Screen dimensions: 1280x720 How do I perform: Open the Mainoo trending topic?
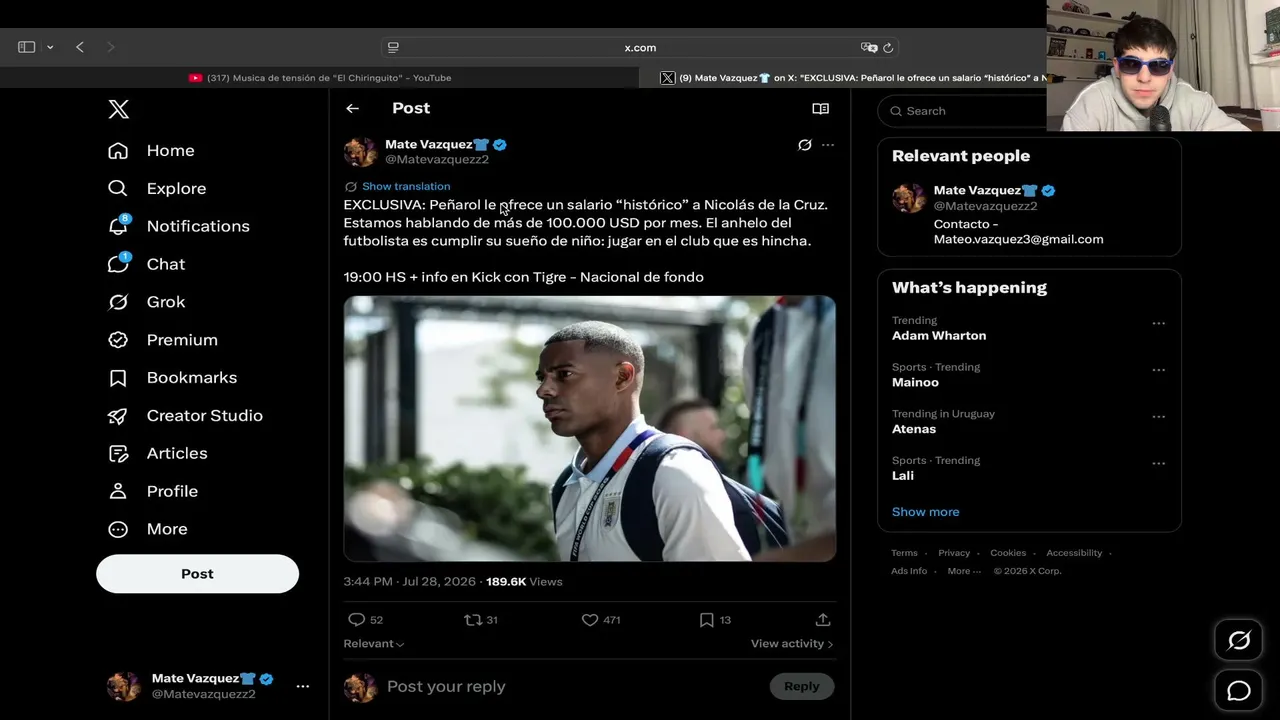click(x=915, y=382)
